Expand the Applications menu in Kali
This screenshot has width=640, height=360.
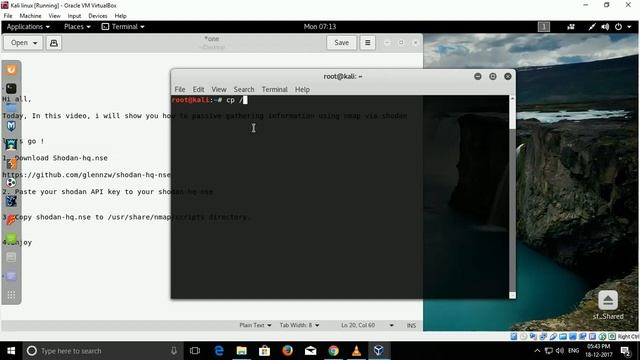point(28,27)
